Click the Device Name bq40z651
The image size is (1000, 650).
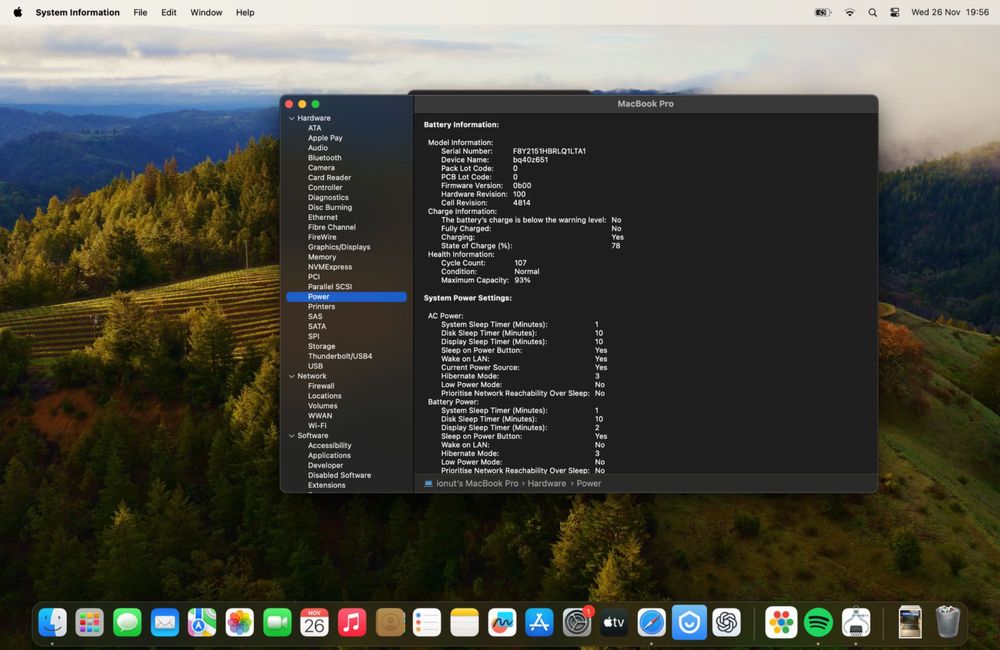point(530,159)
